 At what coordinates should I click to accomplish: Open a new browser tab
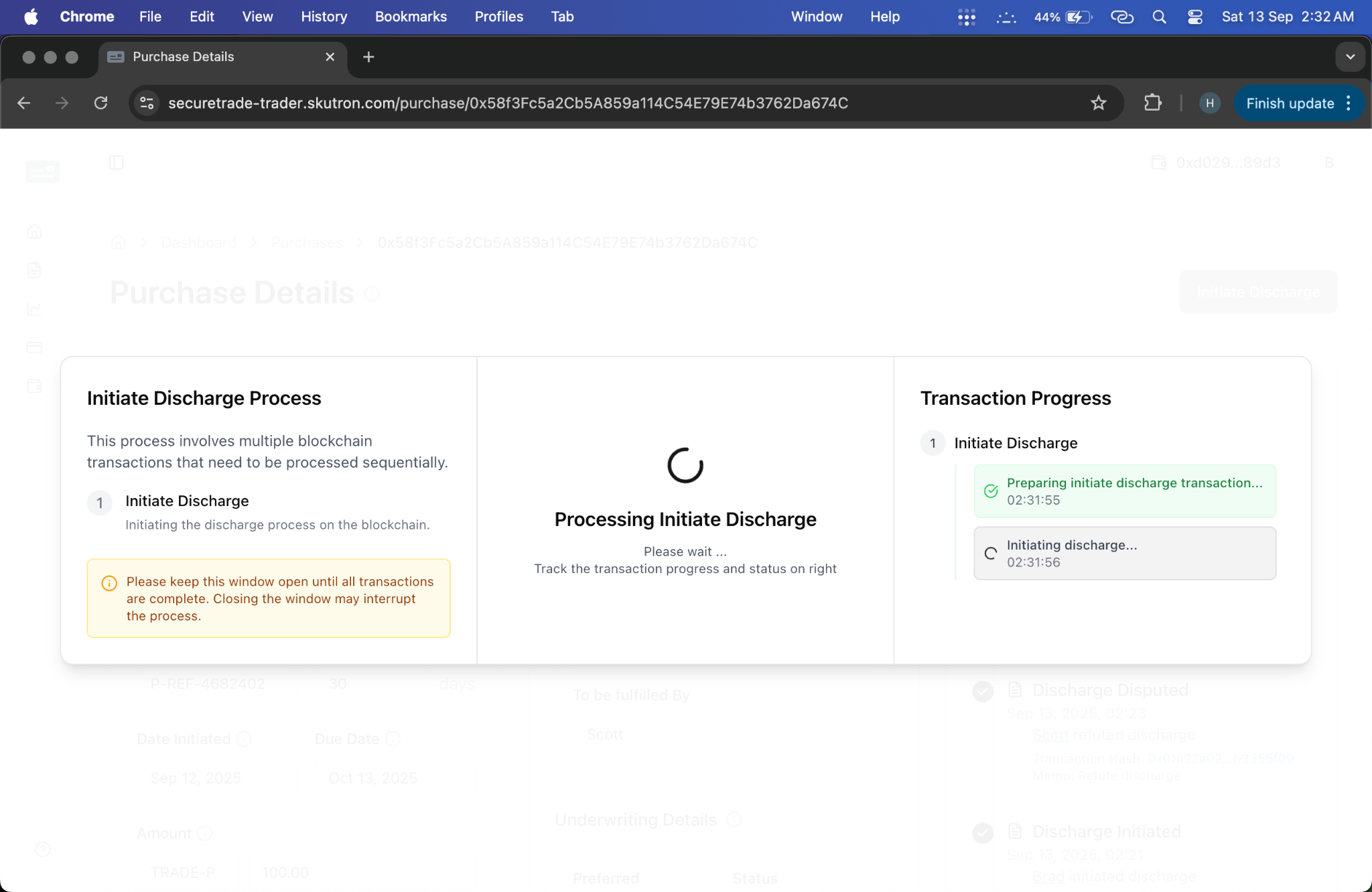coord(368,57)
